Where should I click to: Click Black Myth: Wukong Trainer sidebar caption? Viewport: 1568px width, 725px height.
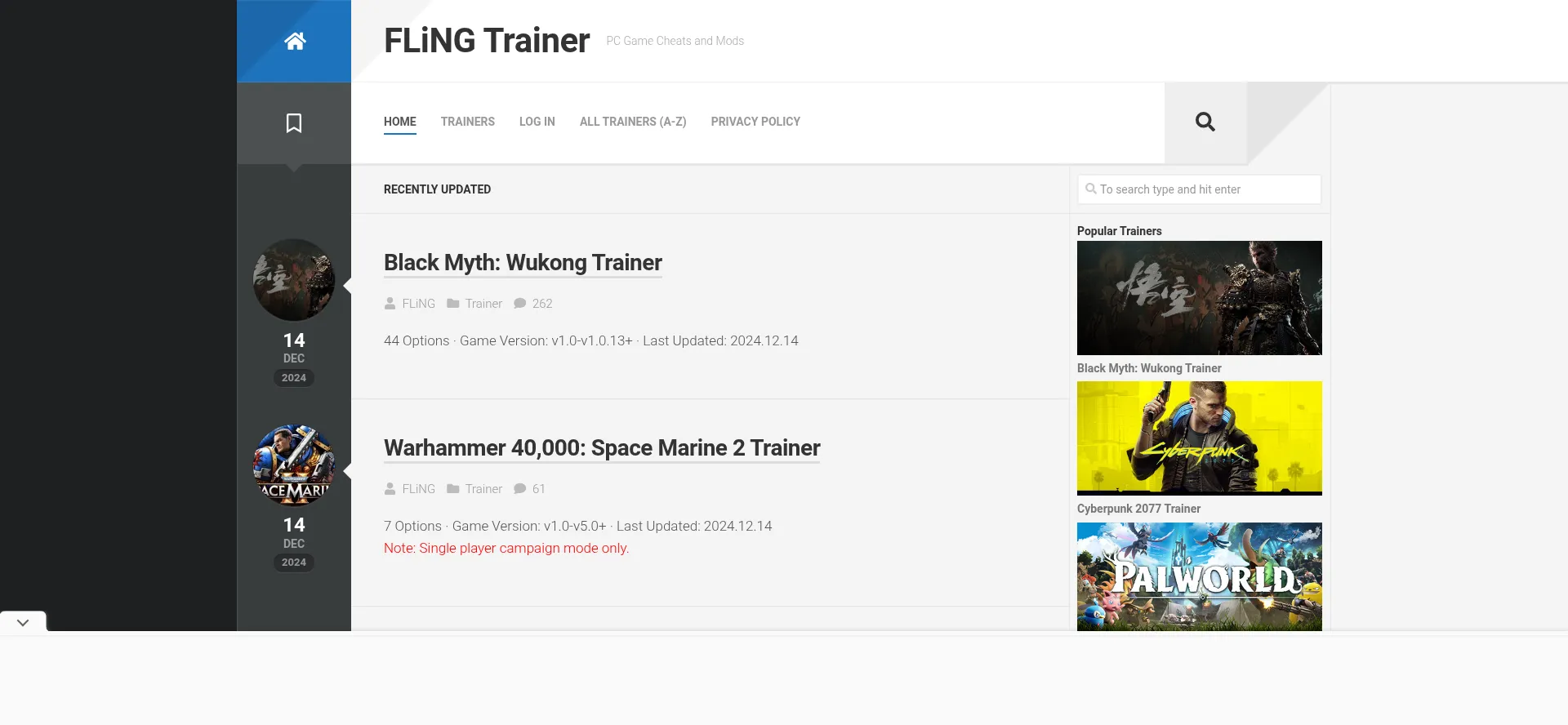coord(1149,368)
